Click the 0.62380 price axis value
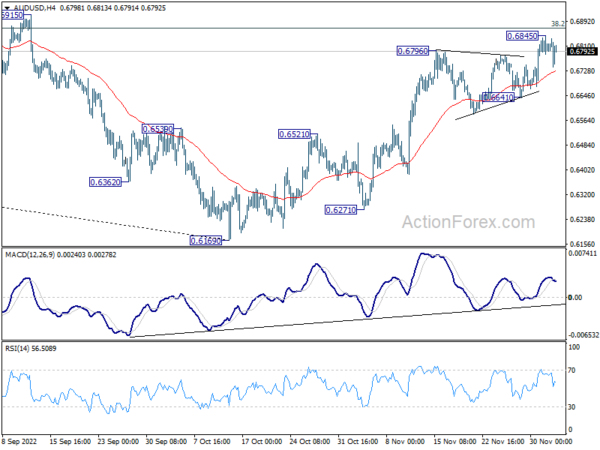This screenshot has width=600, height=450. 582,220
